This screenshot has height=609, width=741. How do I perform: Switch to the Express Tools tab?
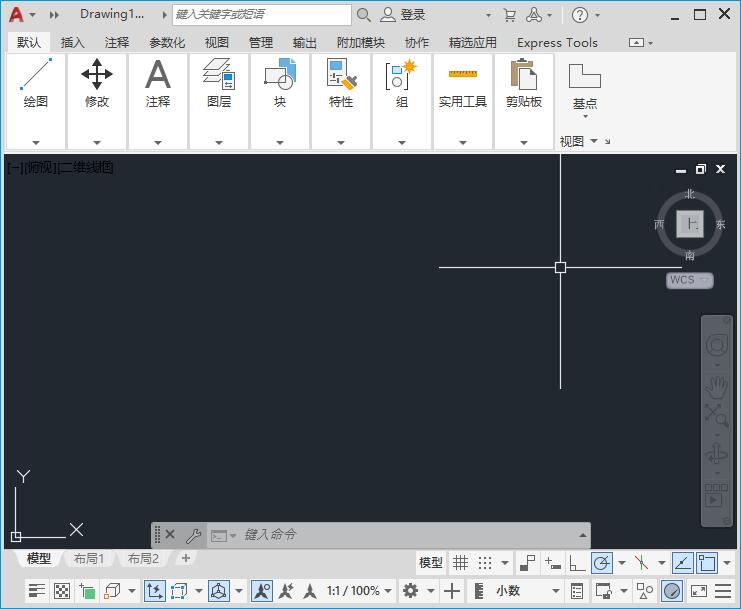(x=557, y=43)
